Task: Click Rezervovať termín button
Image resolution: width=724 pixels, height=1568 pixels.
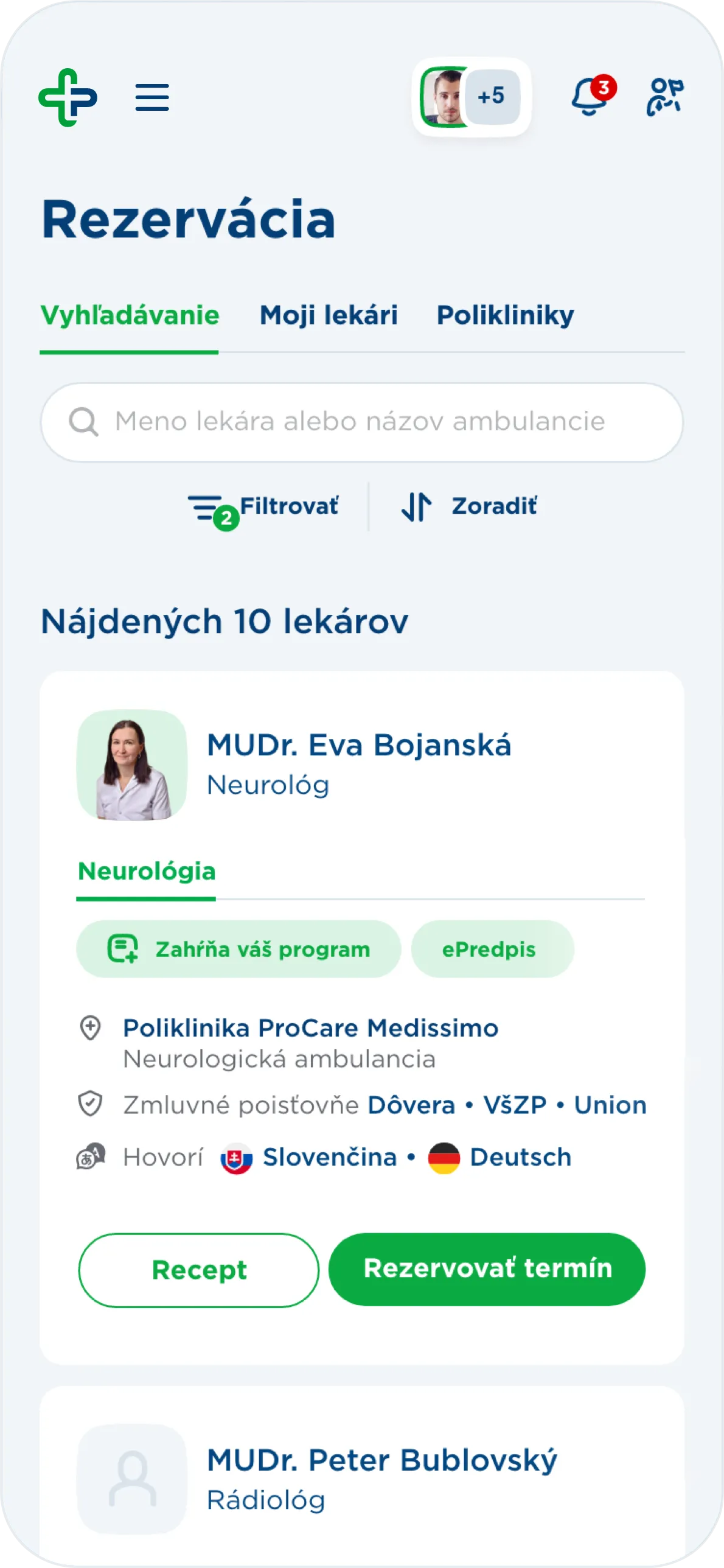Action: point(487,1269)
